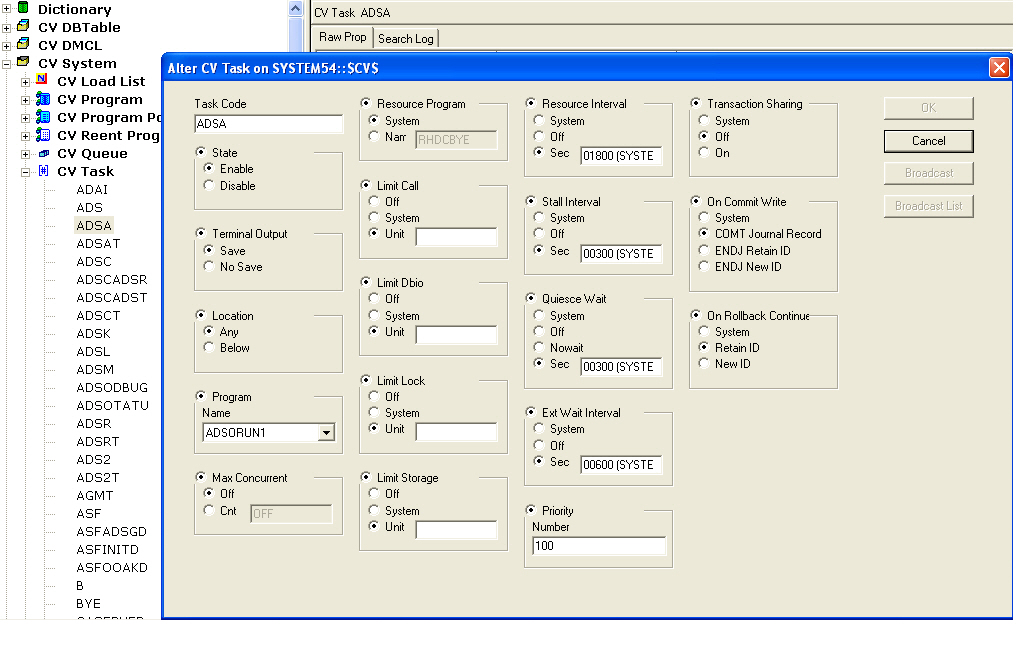The width and height of the screenshot is (1024, 650).
Task: Select the BYE task in tree
Action: [x=88, y=604]
